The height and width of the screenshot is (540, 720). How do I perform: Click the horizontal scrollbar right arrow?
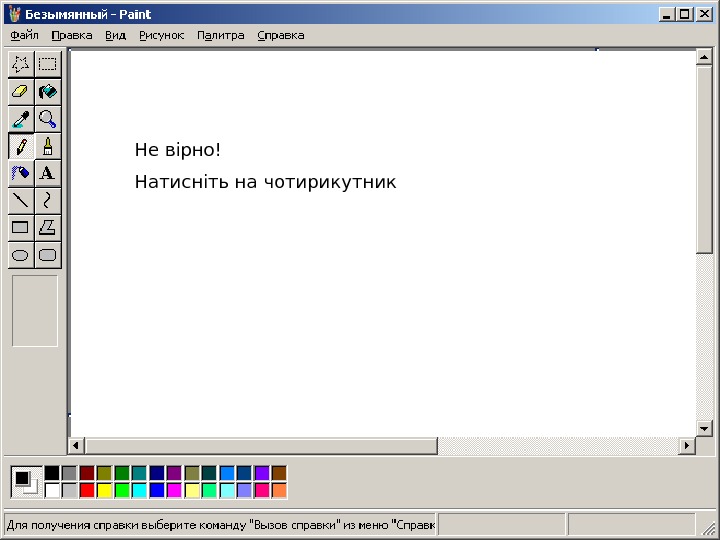tap(687, 445)
